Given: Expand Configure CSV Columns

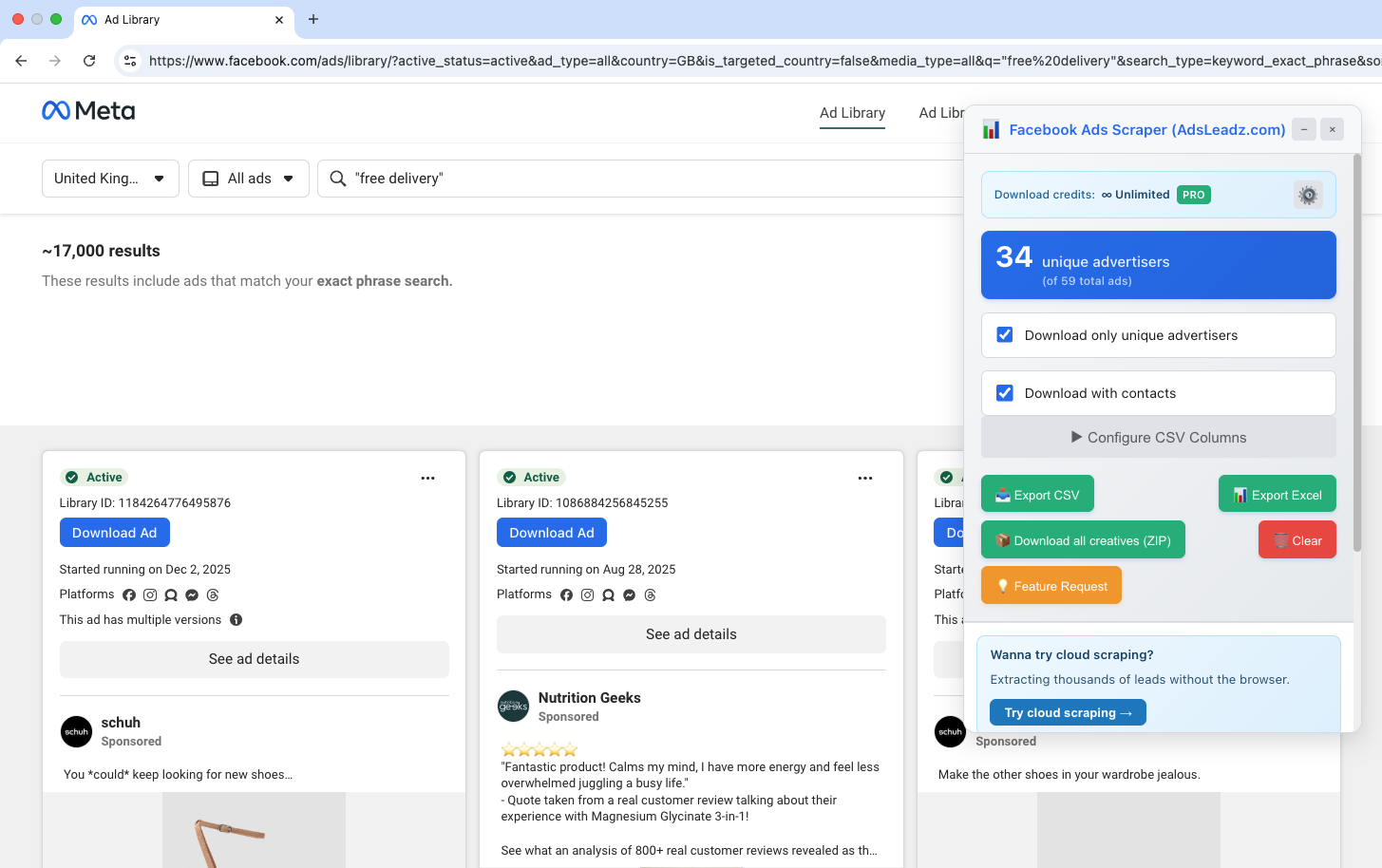Looking at the screenshot, I should click(1158, 437).
